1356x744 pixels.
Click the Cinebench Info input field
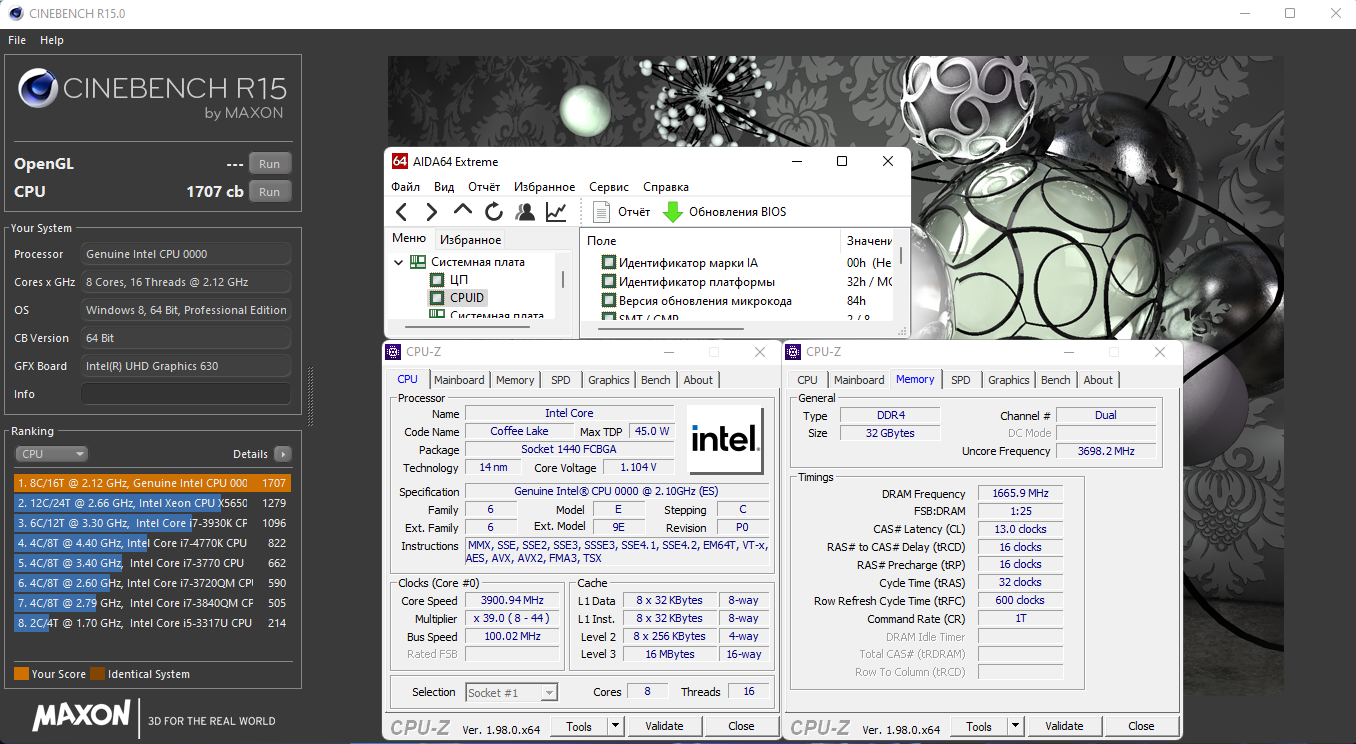[186, 394]
